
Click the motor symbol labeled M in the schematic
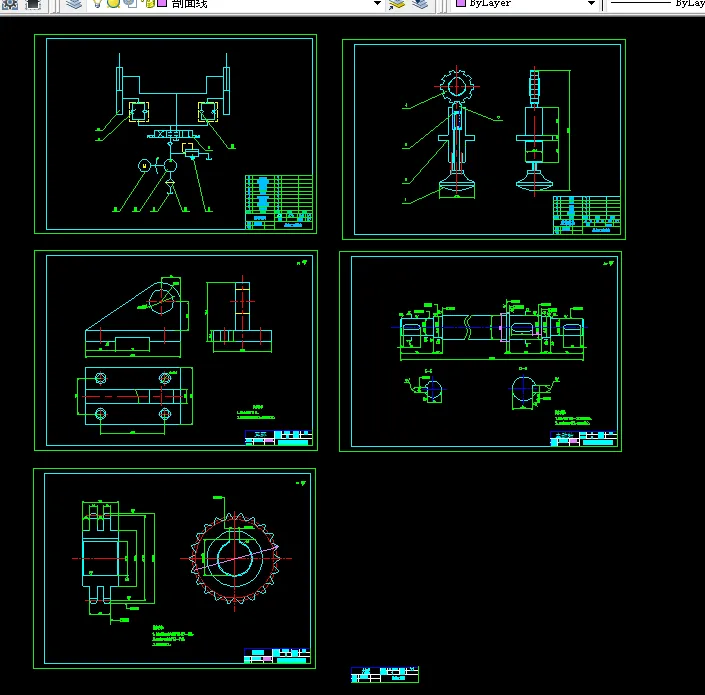[144, 166]
